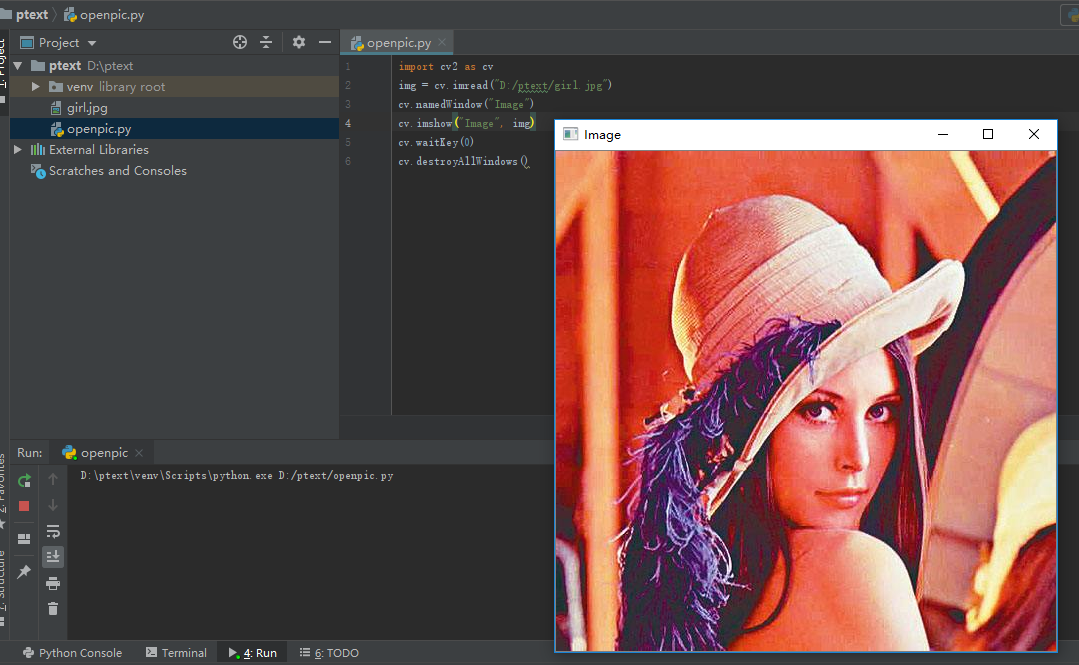1079x665 pixels.
Task: Hide the Project tool window
Action: coord(324,42)
